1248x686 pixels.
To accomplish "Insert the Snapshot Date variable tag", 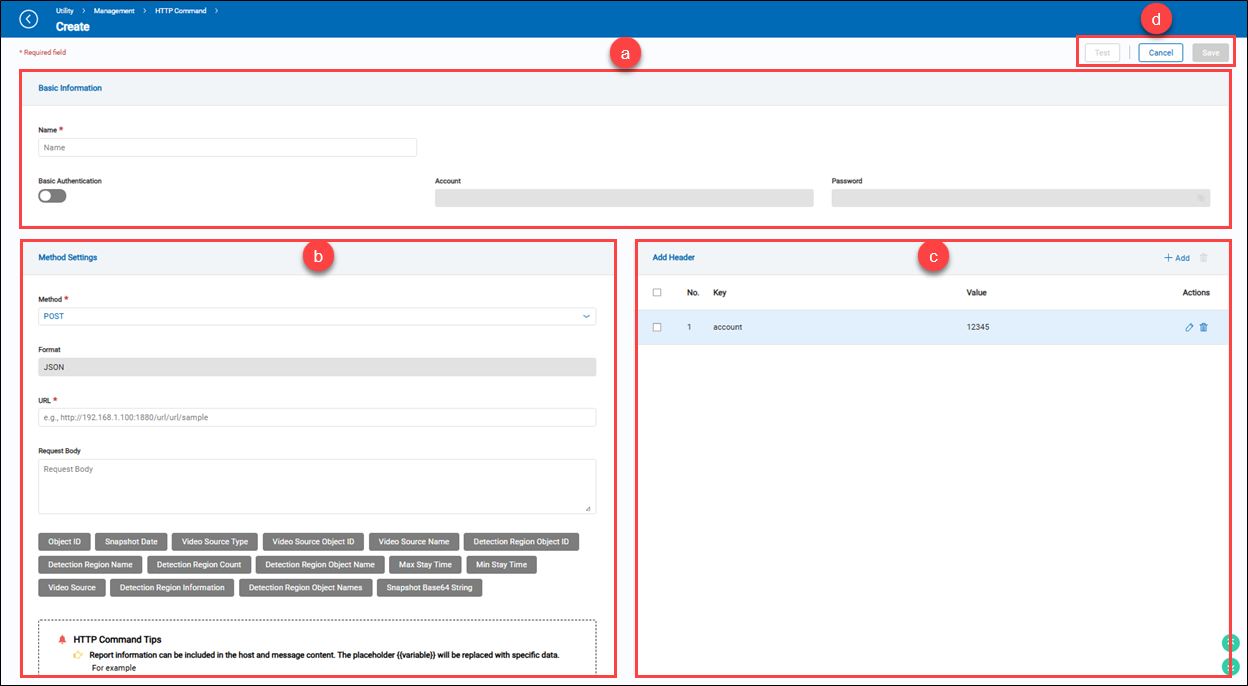I will pyautogui.click(x=131, y=542).
